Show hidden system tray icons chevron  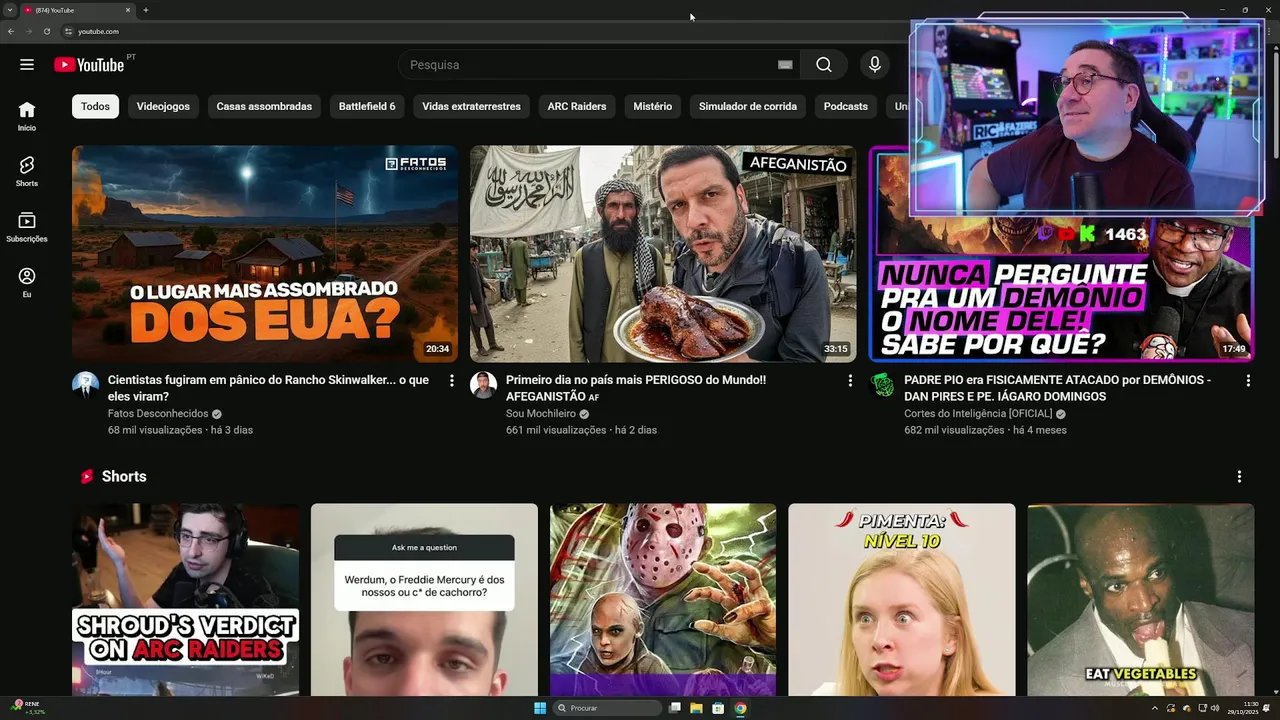point(1155,708)
